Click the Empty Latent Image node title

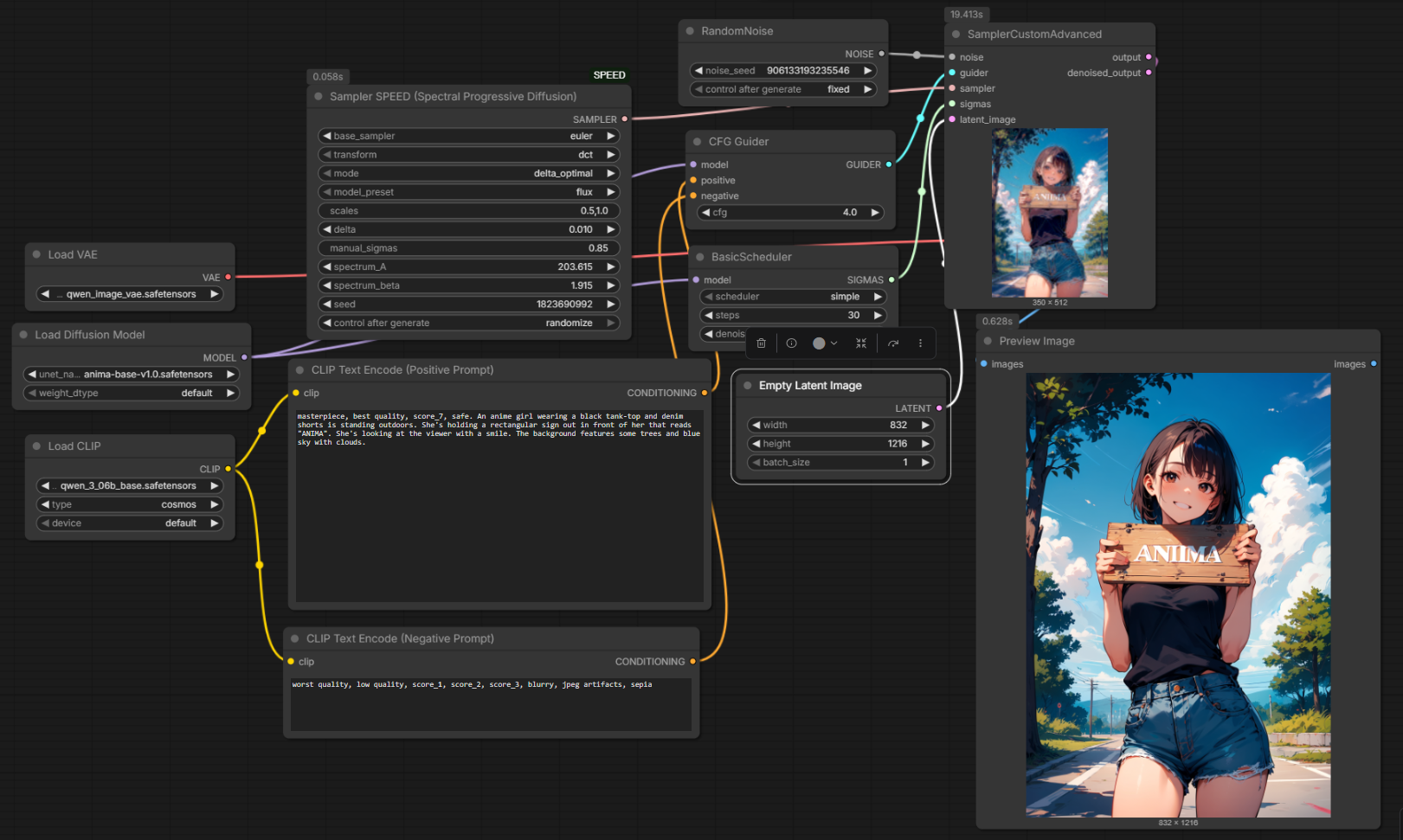(810, 385)
